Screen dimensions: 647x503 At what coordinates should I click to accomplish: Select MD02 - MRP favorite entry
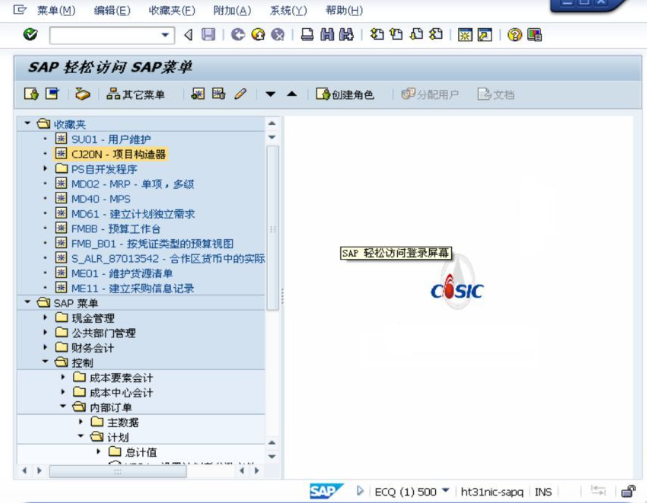click(132, 184)
